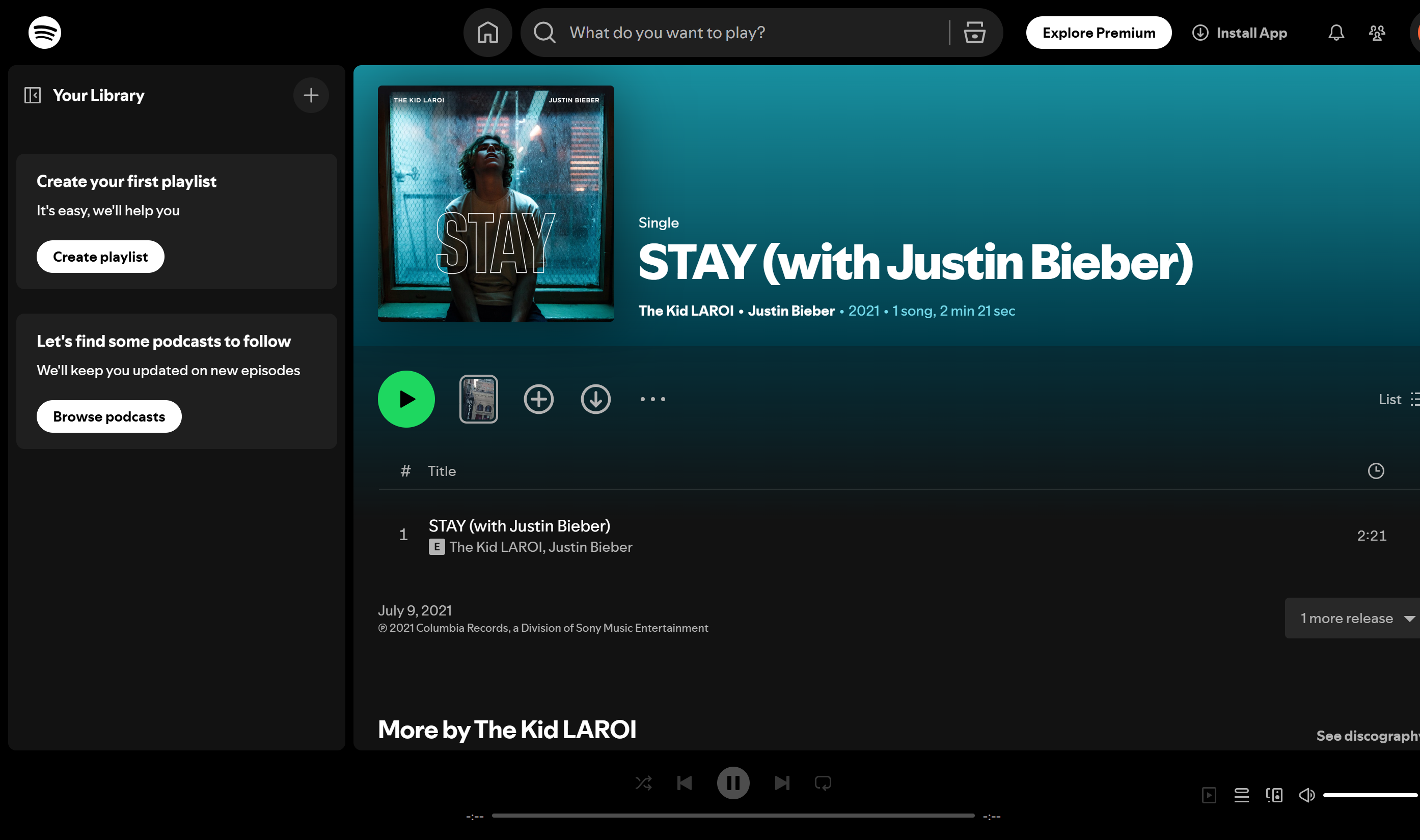Viewport: 1420px width, 840px height.
Task: Mute with the speaker volume icon
Action: tap(1306, 795)
